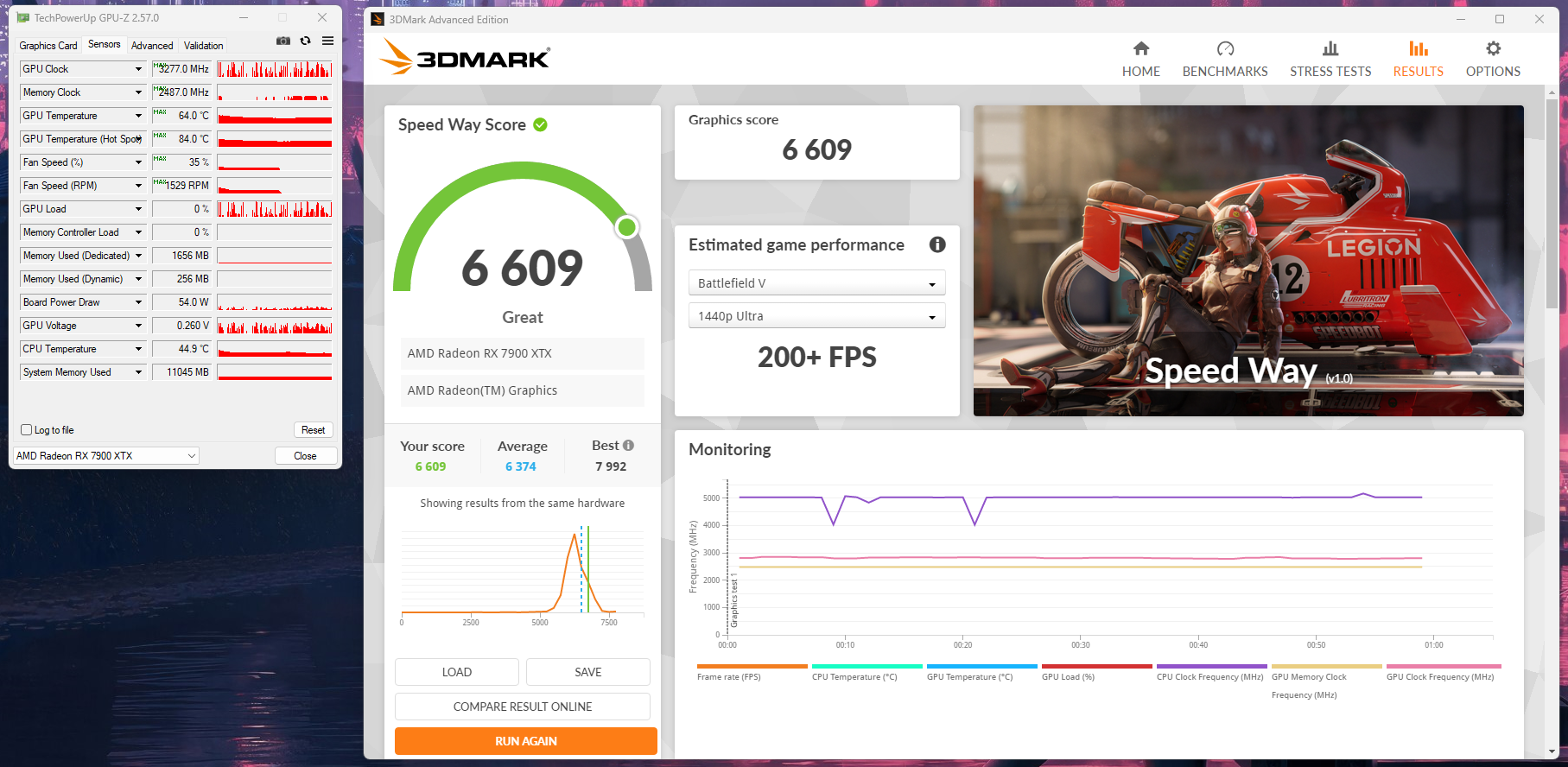Click the Speed Way Score green checkmark

click(x=541, y=124)
